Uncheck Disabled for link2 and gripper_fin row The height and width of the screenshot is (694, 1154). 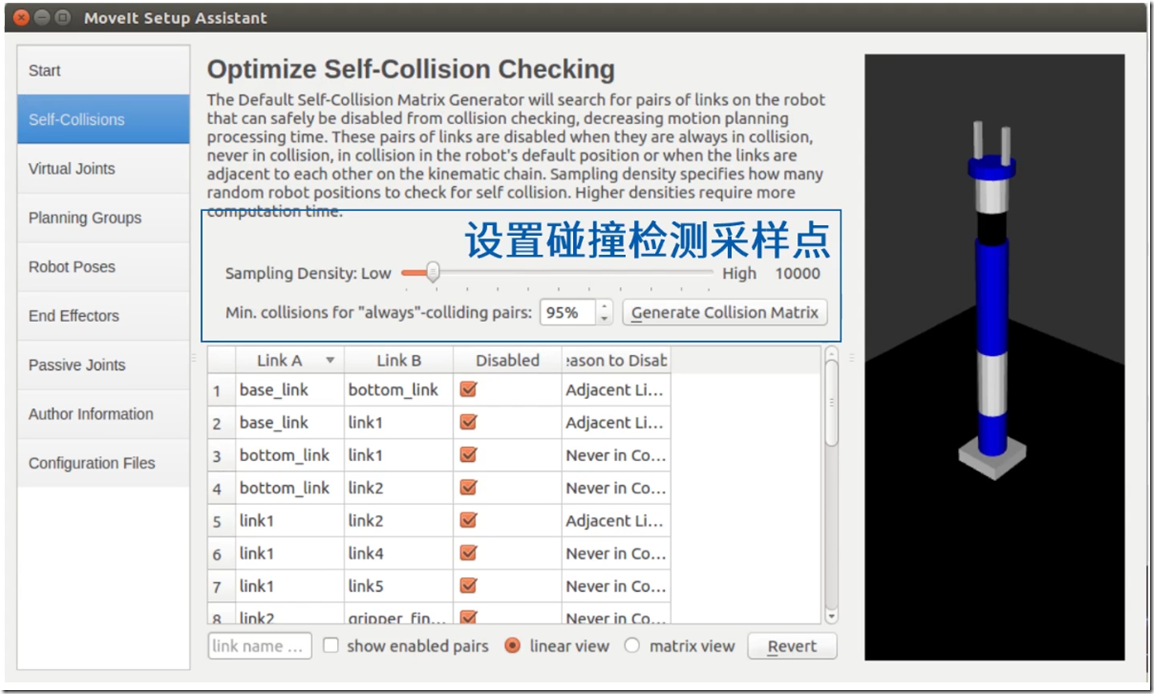pos(468,617)
